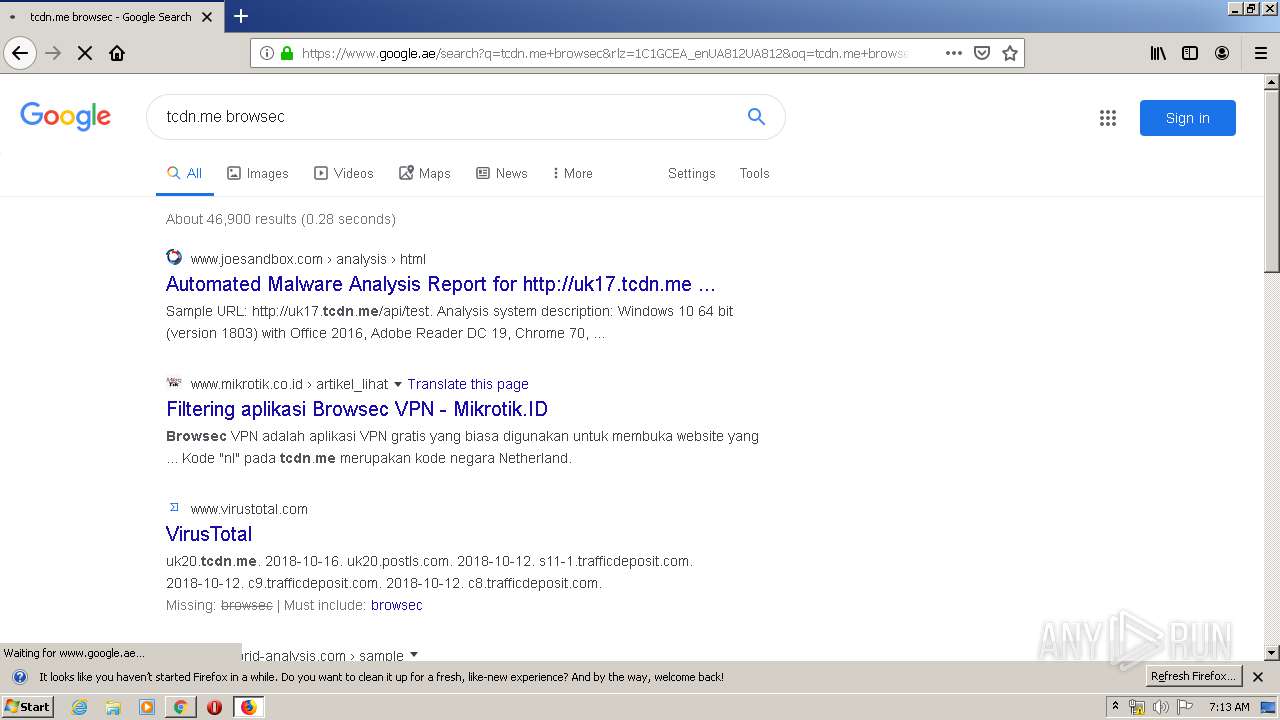Select the tcdn.me browsec Google Search tab

pyautogui.click(x=111, y=16)
